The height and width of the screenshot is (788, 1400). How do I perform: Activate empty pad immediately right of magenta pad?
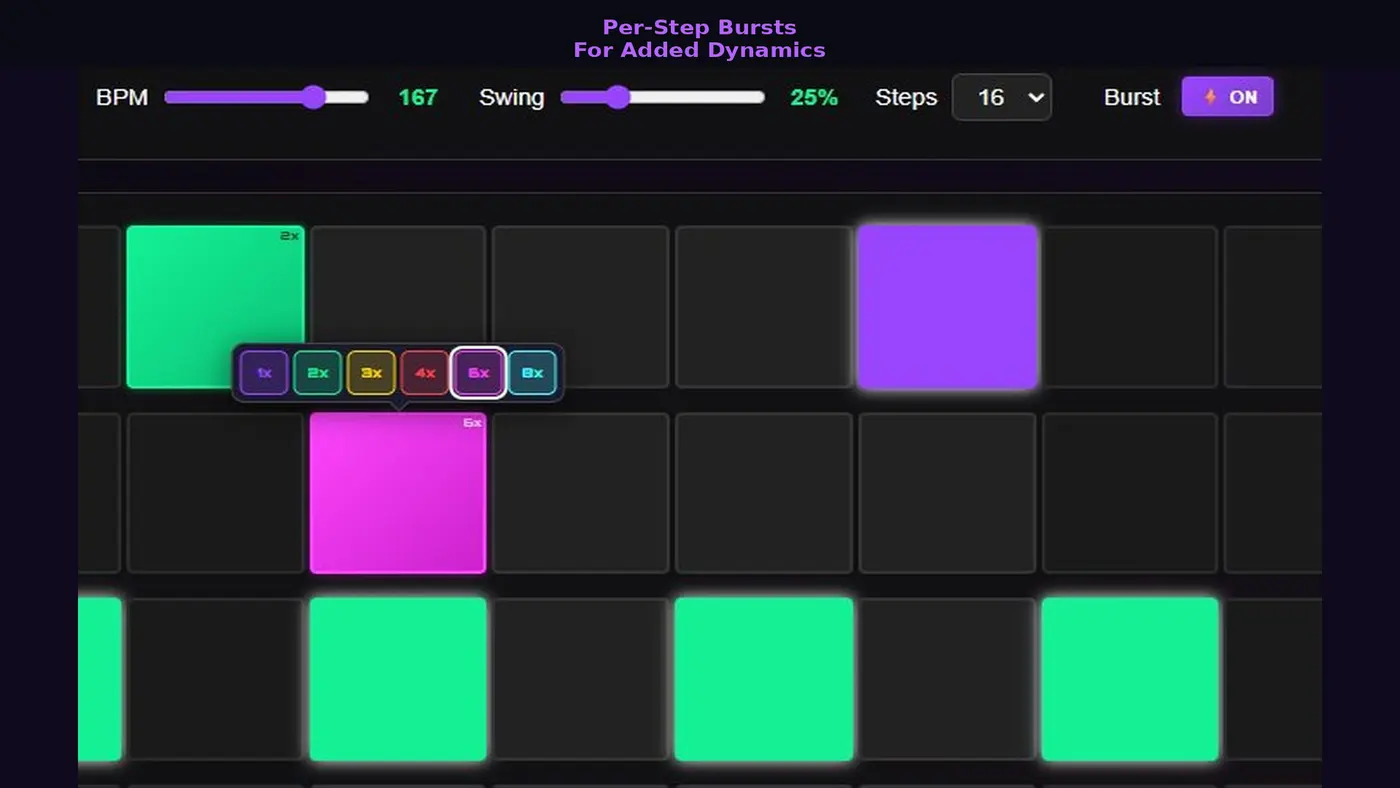click(x=580, y=493)
